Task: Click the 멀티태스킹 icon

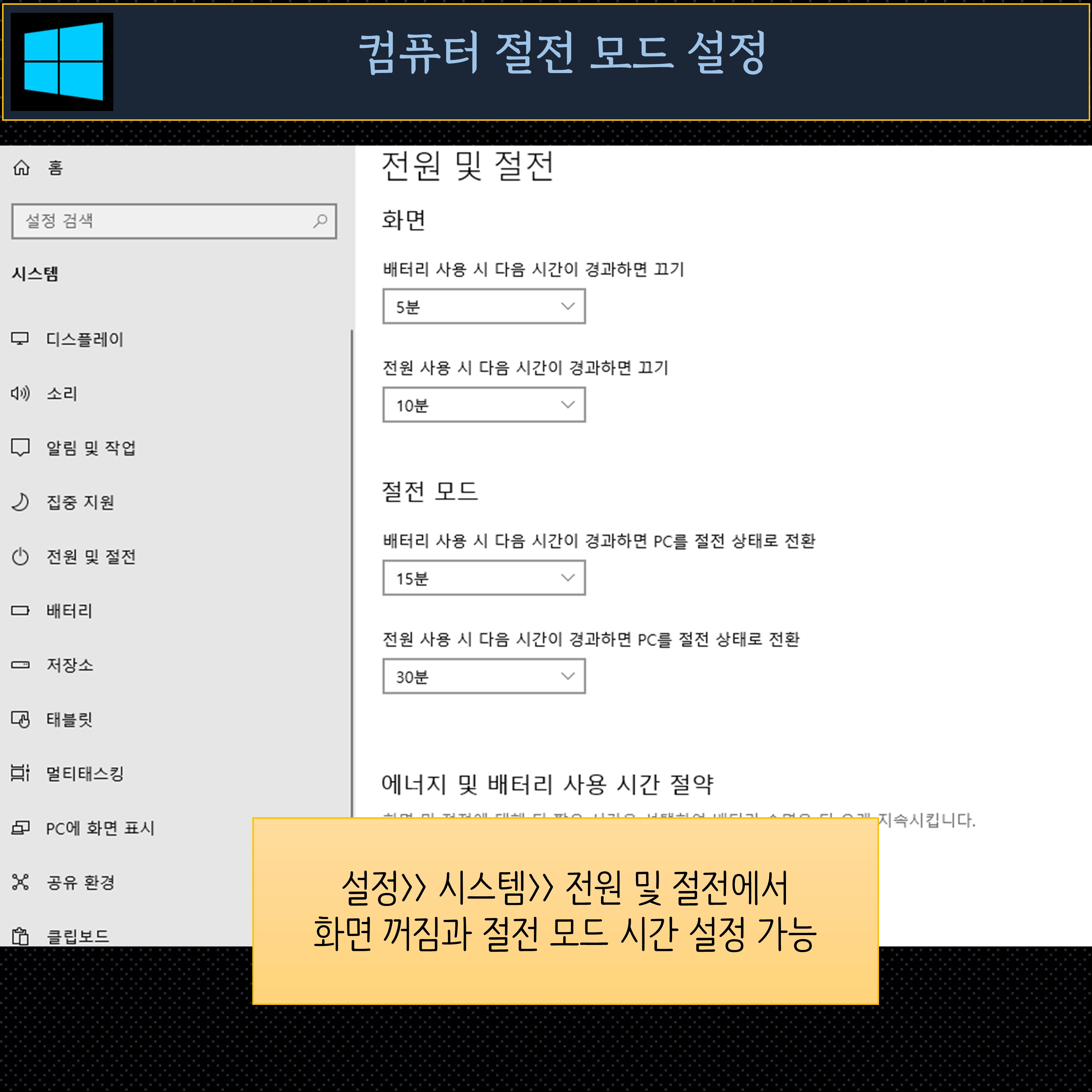Action: [x=20, y=773]
